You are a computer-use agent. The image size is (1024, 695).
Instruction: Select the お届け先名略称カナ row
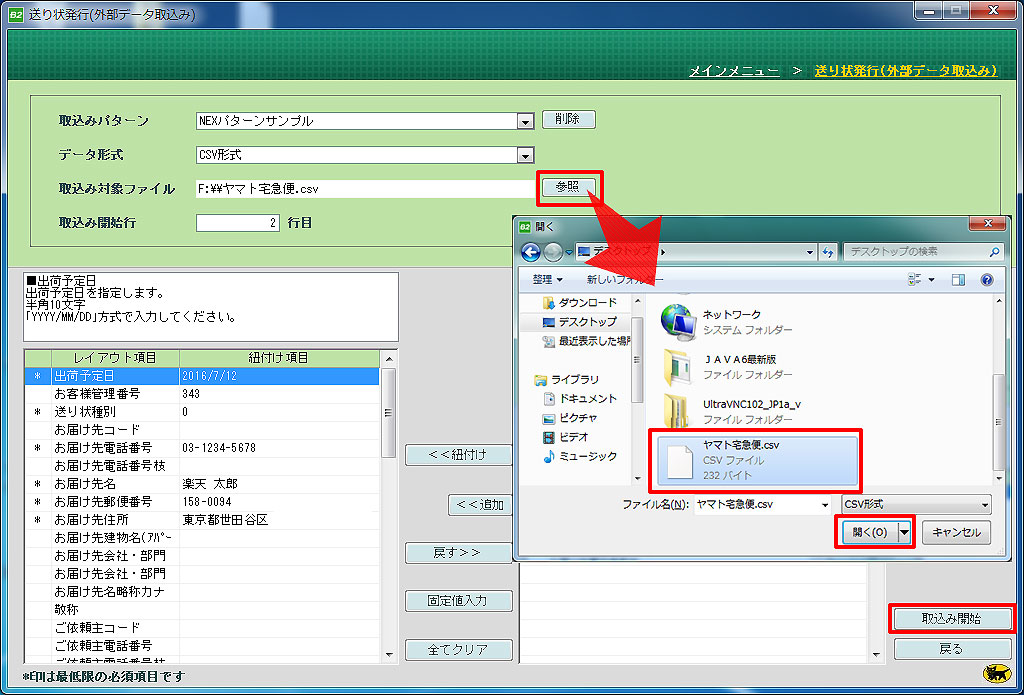[x=202, y=592]
